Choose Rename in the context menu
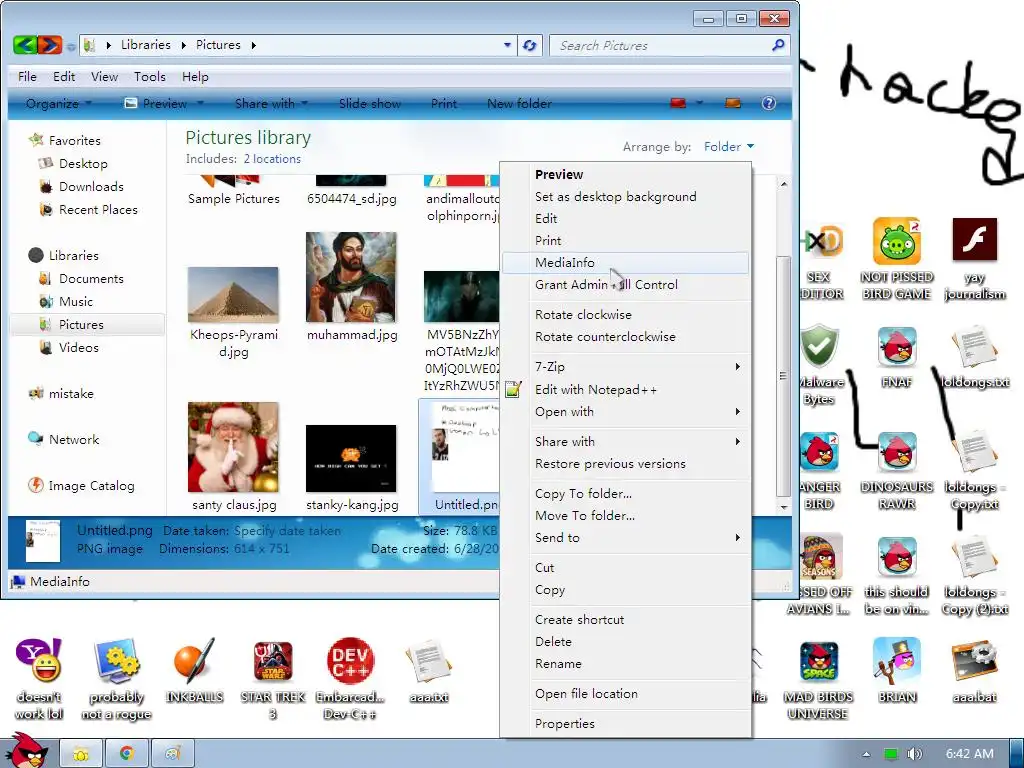Screen dimensions: 1024x768 (625, 664)
